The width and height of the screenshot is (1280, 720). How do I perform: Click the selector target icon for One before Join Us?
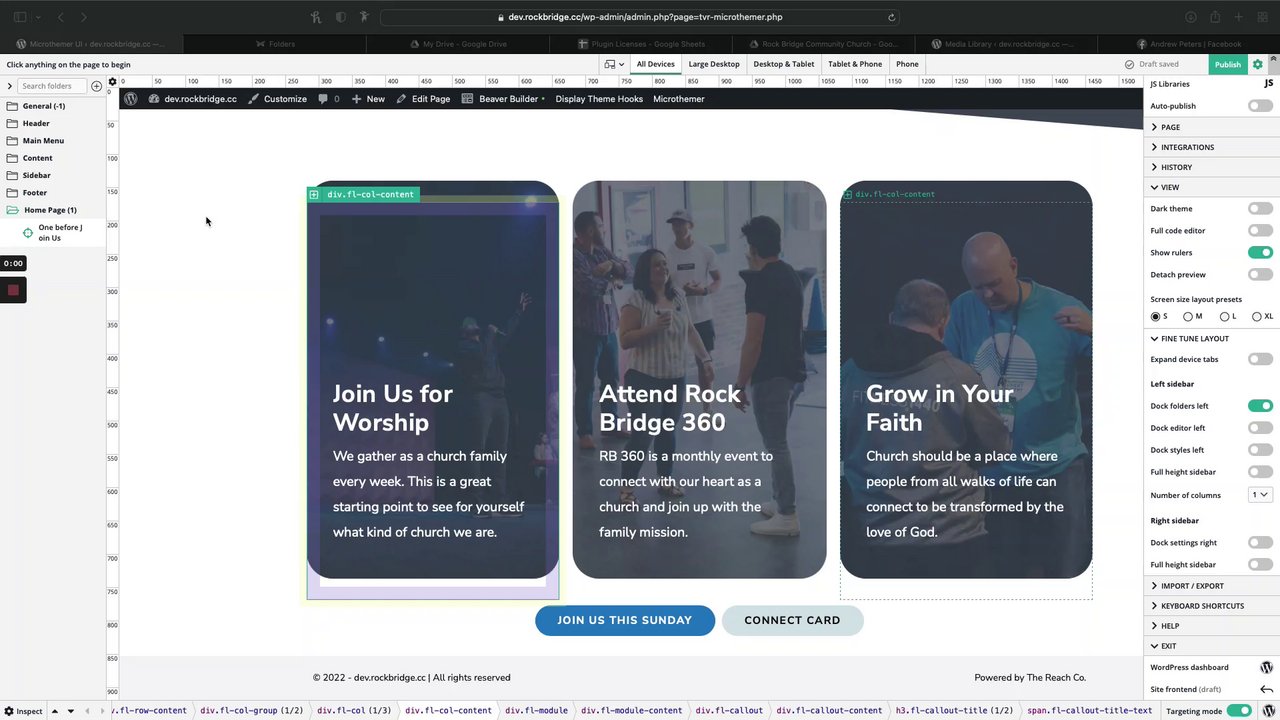[x=28, y=232]
